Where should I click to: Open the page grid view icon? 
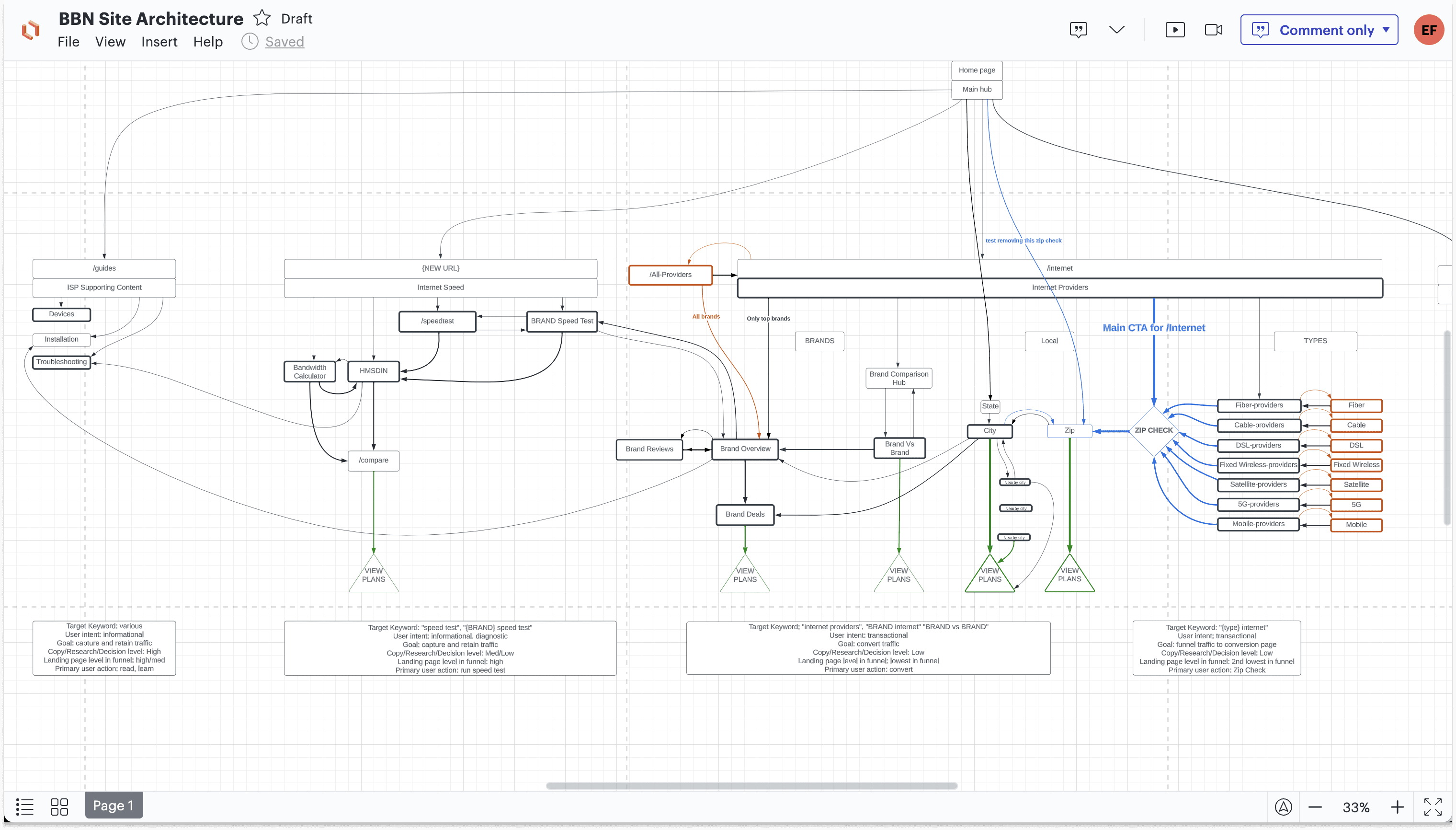[59, 807]
